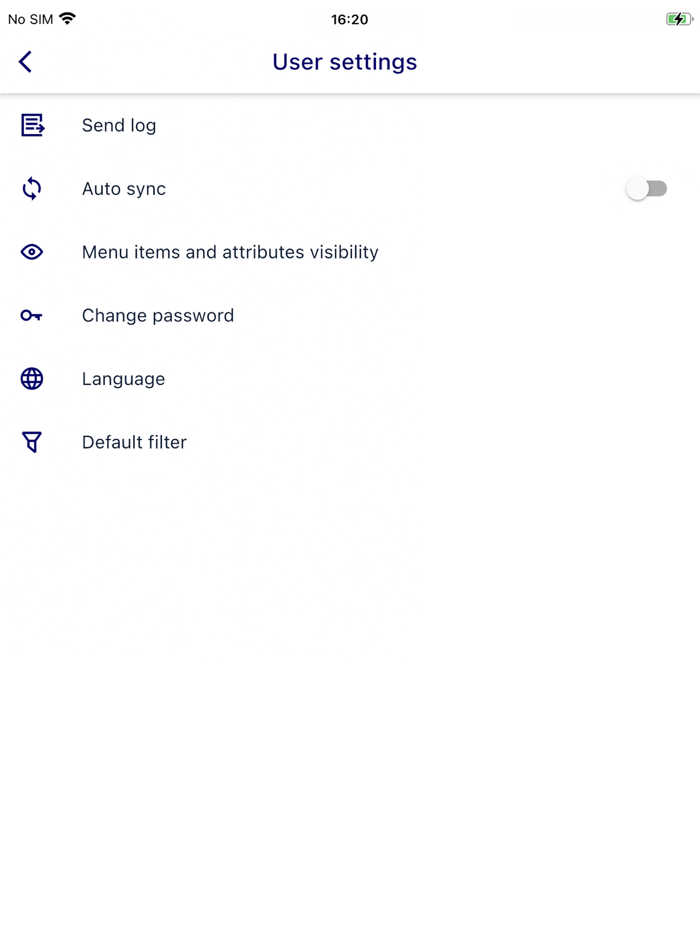
Task: Expand the Default filter settings
Action: (x=134, y=442)
